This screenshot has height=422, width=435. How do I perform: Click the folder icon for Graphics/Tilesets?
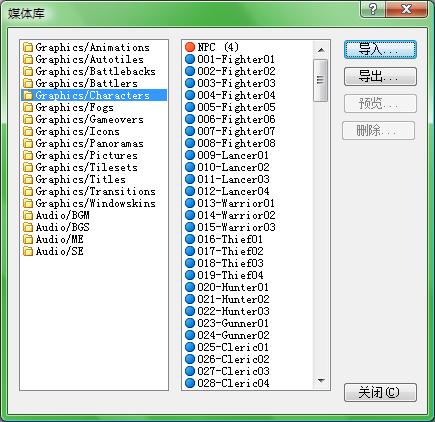(28, 167)
